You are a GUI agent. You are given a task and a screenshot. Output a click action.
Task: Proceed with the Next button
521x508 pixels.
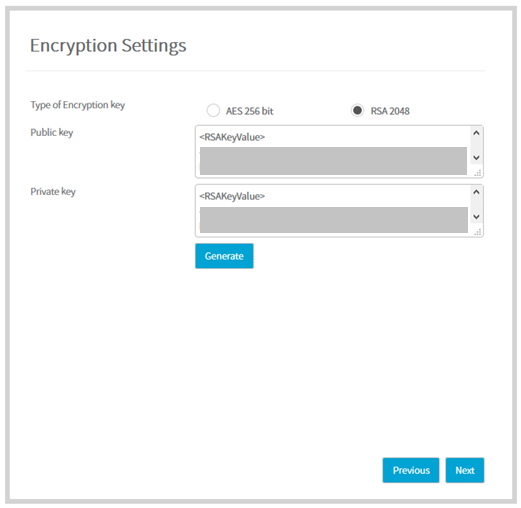[465, 470]
